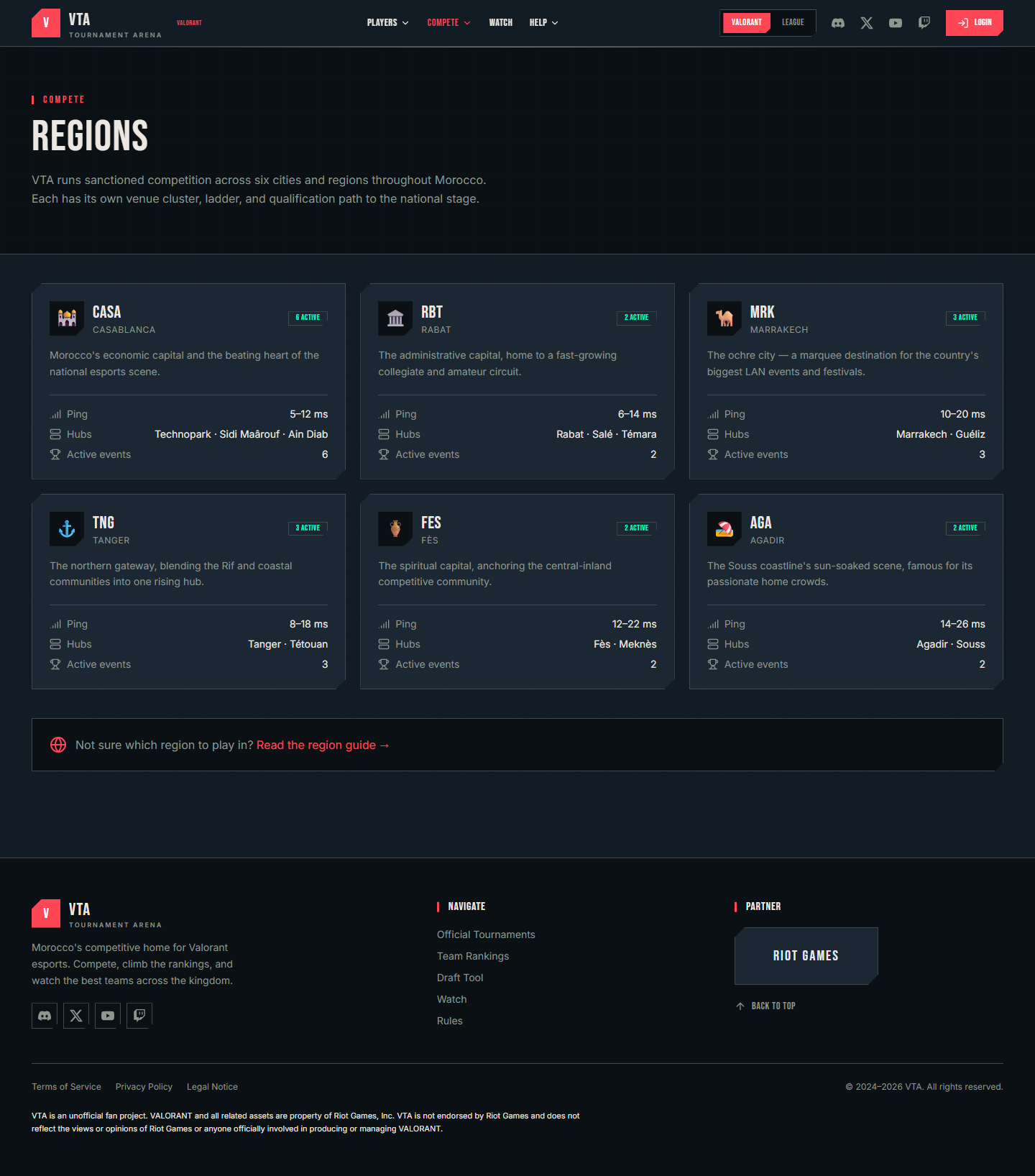Click the Fès amphora region icon
This screenshot has height=1176, width=1035.
[x=395, y=529]
